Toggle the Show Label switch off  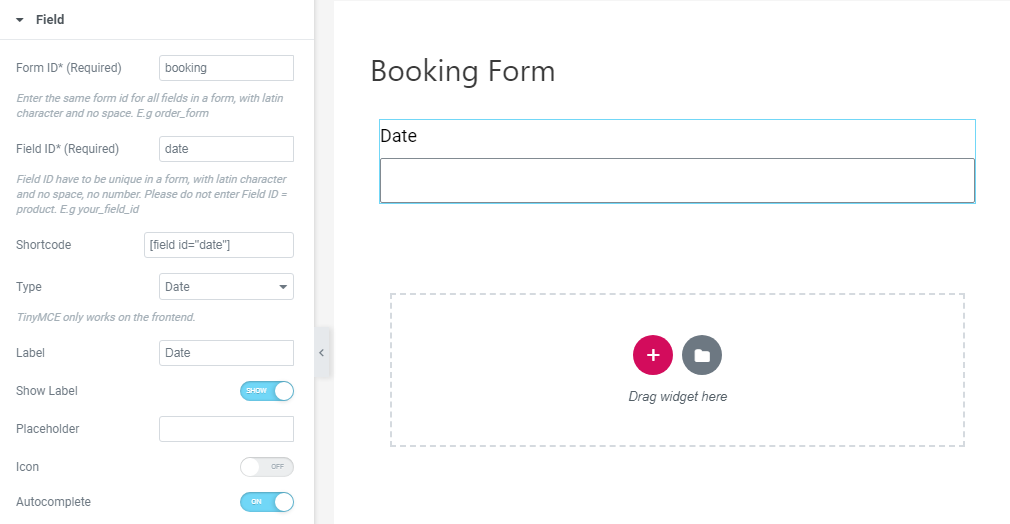tap(267, 391)
